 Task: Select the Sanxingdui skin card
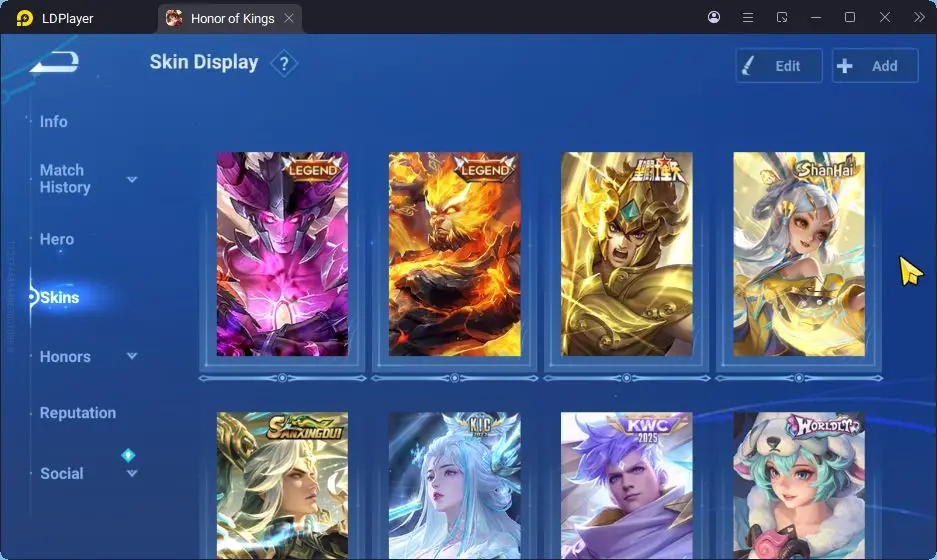click(x=282, y=485)
